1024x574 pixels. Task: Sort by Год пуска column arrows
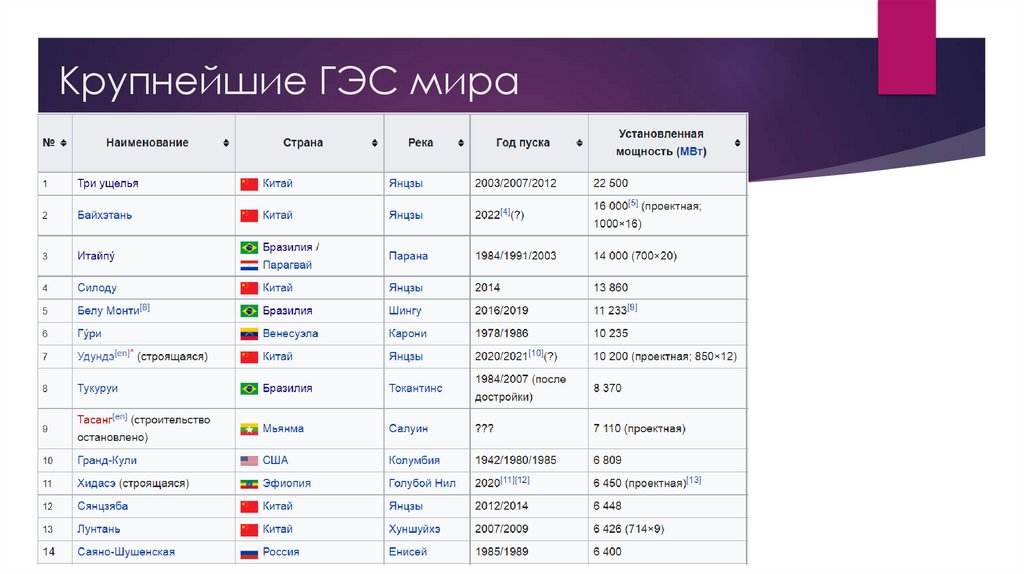tap(579, 143)
